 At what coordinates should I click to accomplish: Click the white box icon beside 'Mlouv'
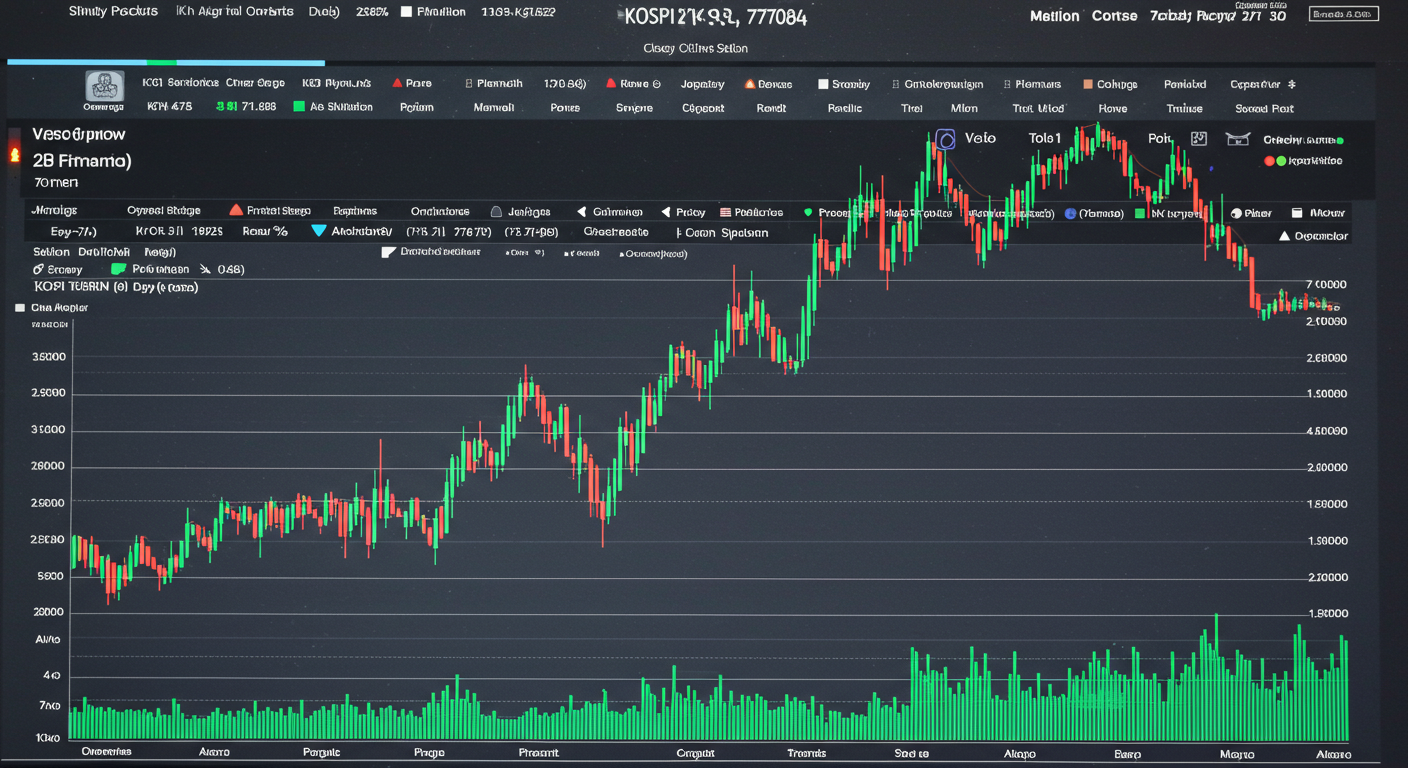(x=1297, y=212)
